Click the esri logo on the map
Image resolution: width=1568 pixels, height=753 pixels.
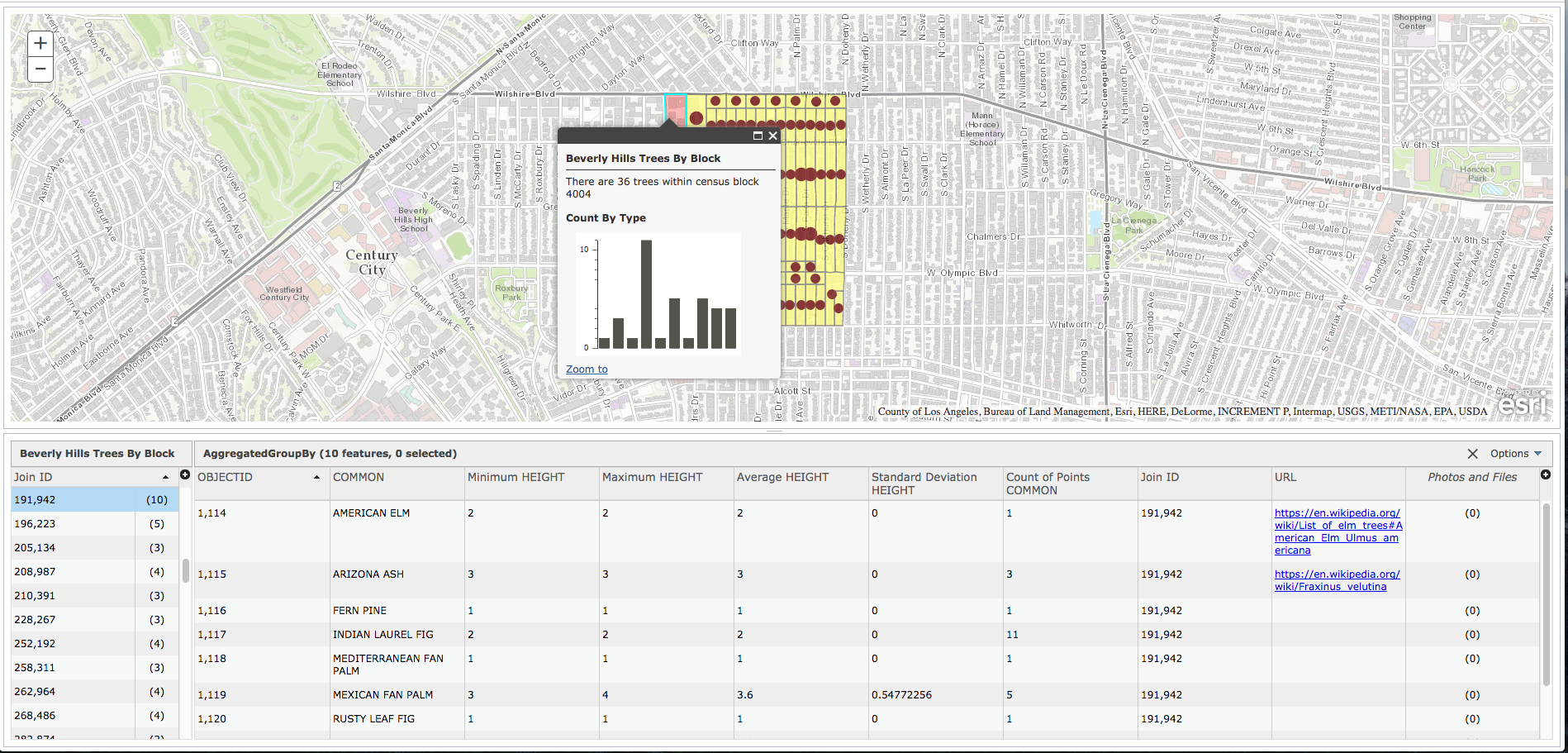click(1523, 404)
